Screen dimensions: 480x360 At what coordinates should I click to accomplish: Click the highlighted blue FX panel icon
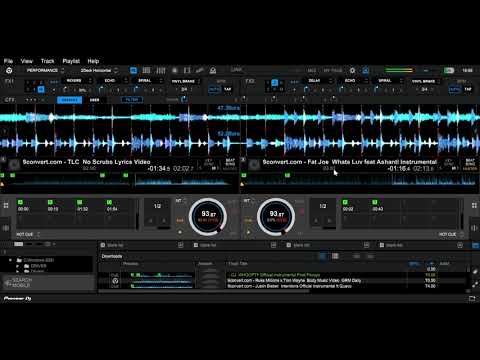[133, 70]
